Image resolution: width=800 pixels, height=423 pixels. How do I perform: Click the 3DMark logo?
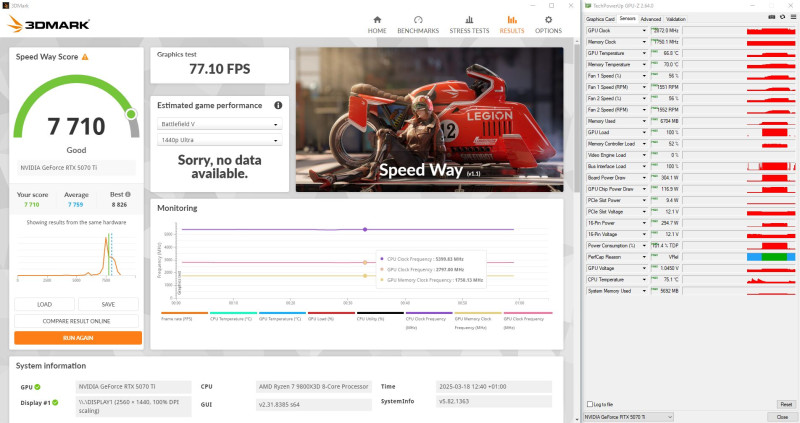coord(49,23)
